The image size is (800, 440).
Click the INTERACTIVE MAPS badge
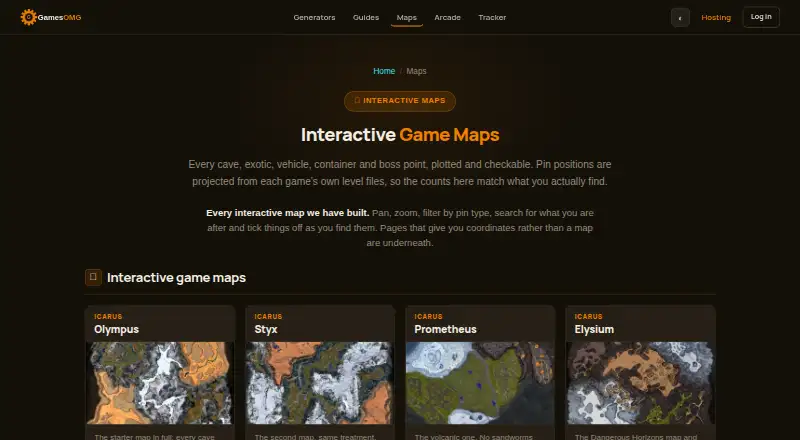tap(399, 101)
